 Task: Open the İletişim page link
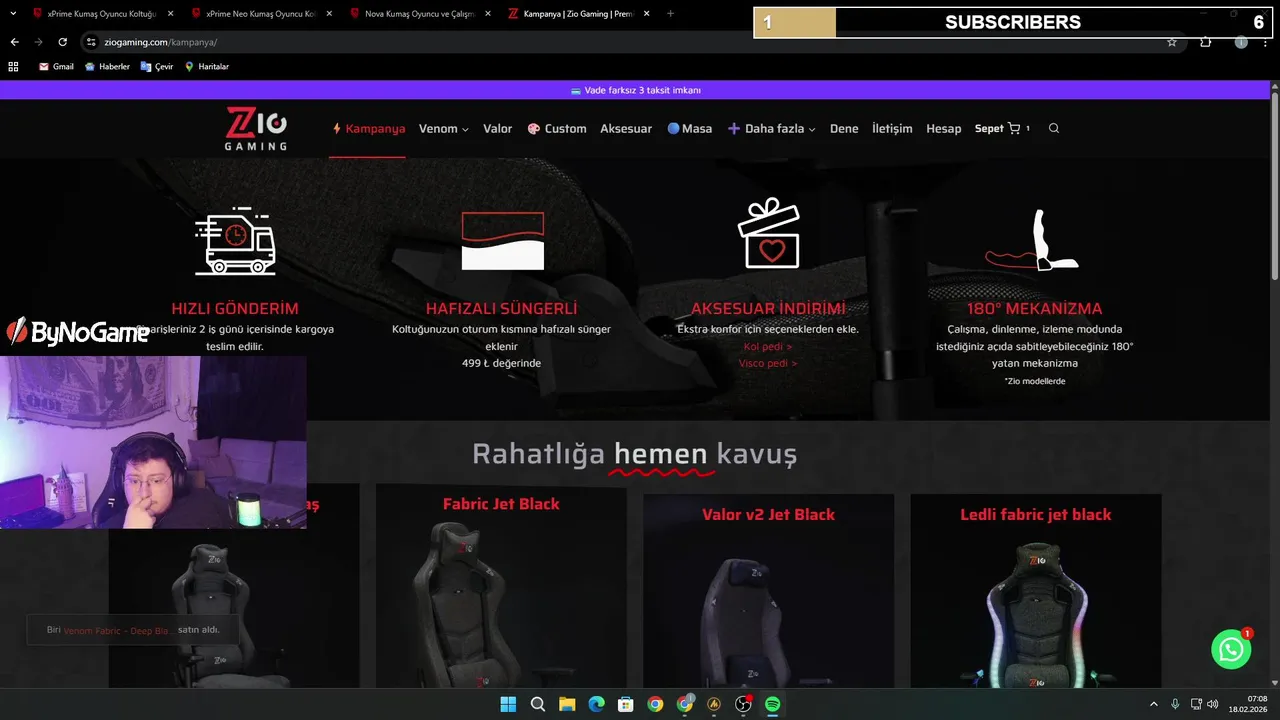(892, 128)
